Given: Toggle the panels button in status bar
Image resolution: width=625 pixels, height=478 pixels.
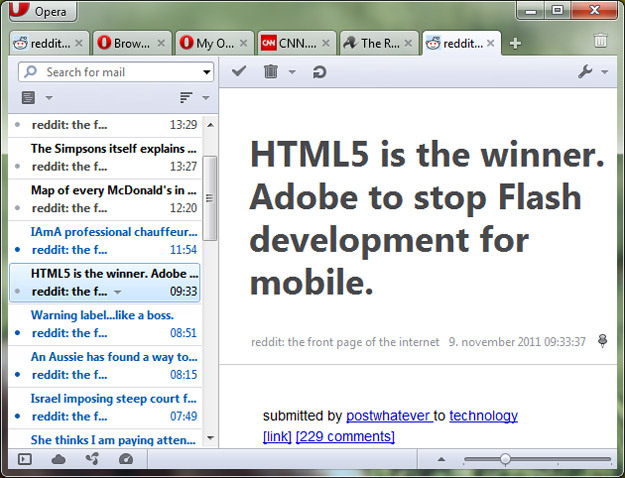Looking at the screenshot, I should (x=25, y=459).
